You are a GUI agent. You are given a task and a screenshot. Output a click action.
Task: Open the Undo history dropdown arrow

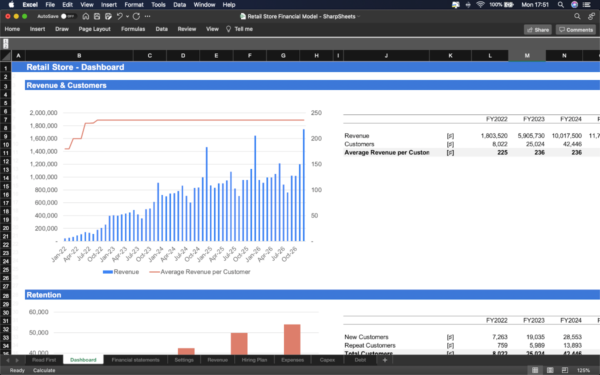pos(127,16)
